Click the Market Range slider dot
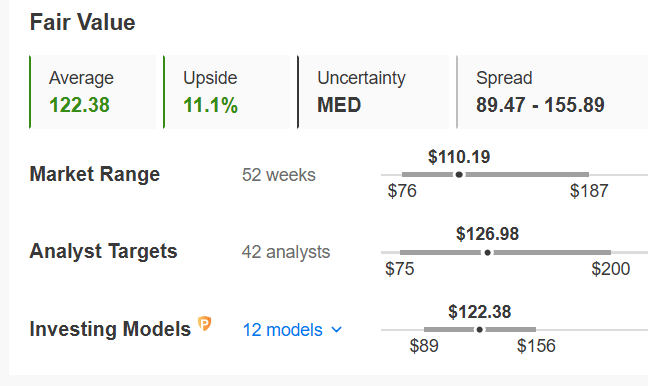The height and width of the screenshot is (386, 648). click(x=459, y=175)
